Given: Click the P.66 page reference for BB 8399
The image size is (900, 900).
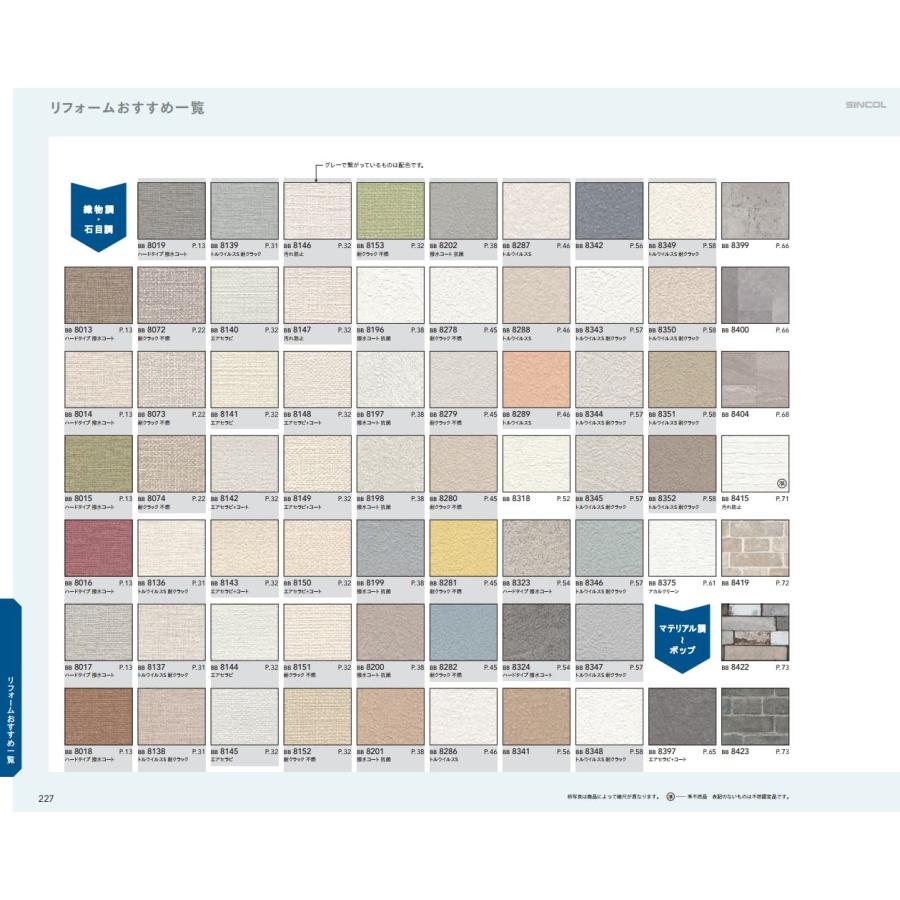Looking at the screenshot, I should [x=782, y=245].
